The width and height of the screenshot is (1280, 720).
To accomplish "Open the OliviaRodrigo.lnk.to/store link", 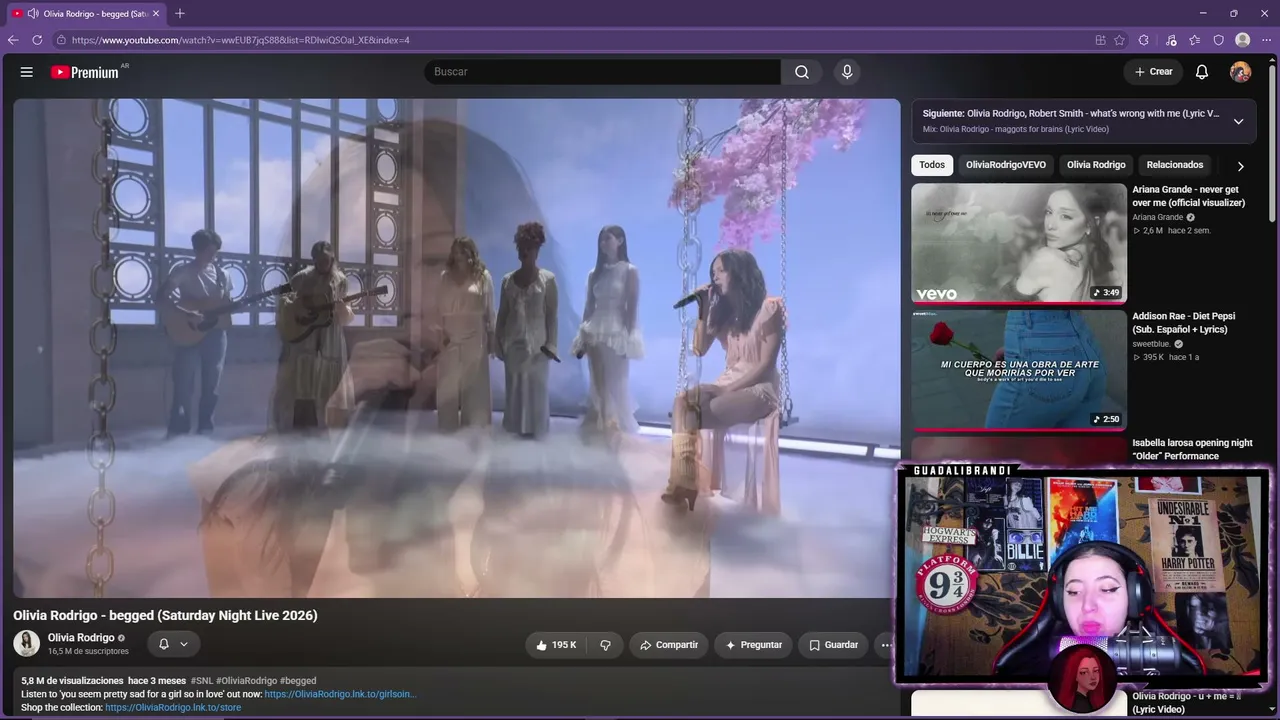I will 173,707.
